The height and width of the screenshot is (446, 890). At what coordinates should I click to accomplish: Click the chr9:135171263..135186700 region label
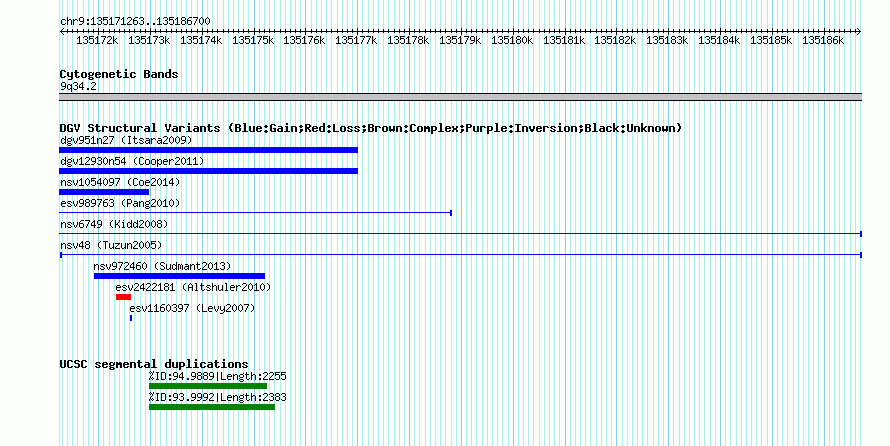click(x=135, y=21)
